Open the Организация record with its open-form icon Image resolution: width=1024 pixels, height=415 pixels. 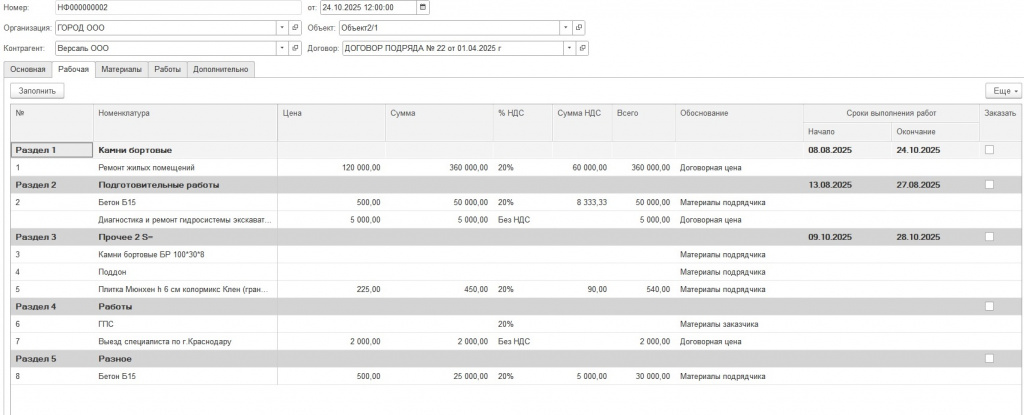coord(295,28)
